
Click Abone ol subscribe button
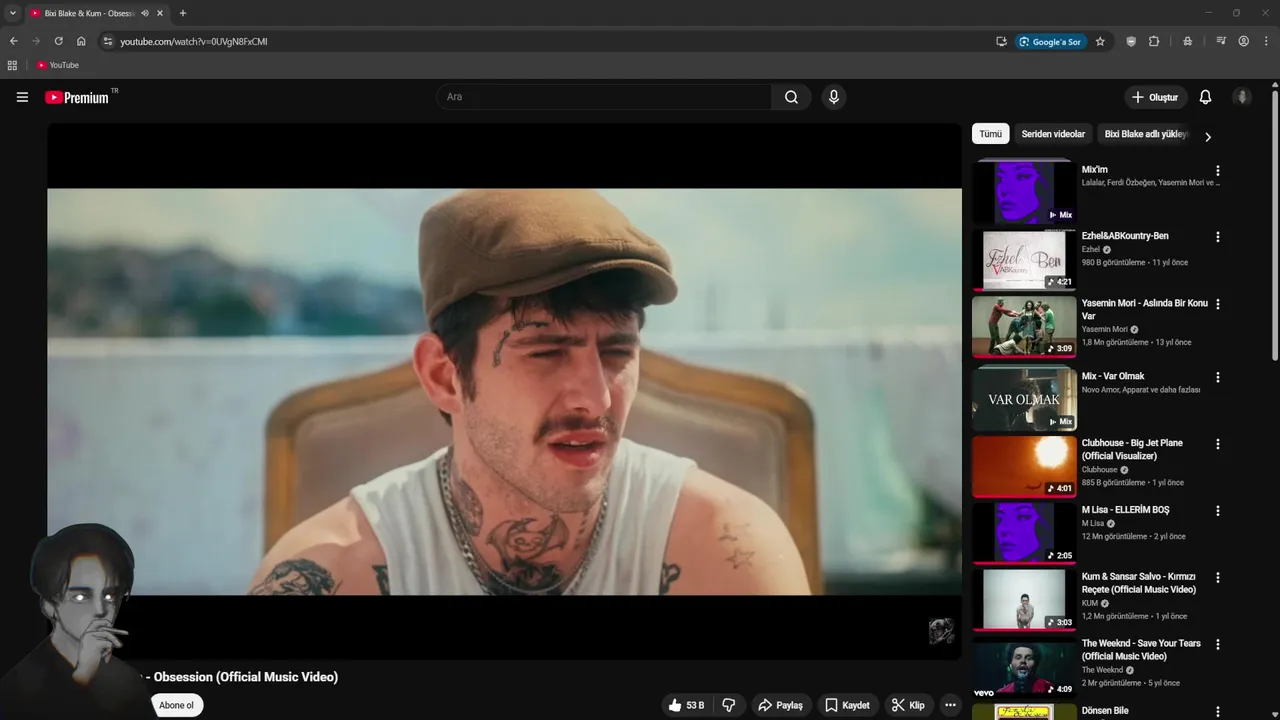click(x=176, y=705)
